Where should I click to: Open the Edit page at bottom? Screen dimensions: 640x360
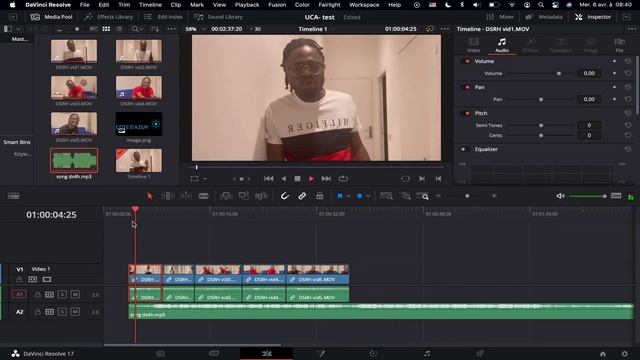[267, 353]
